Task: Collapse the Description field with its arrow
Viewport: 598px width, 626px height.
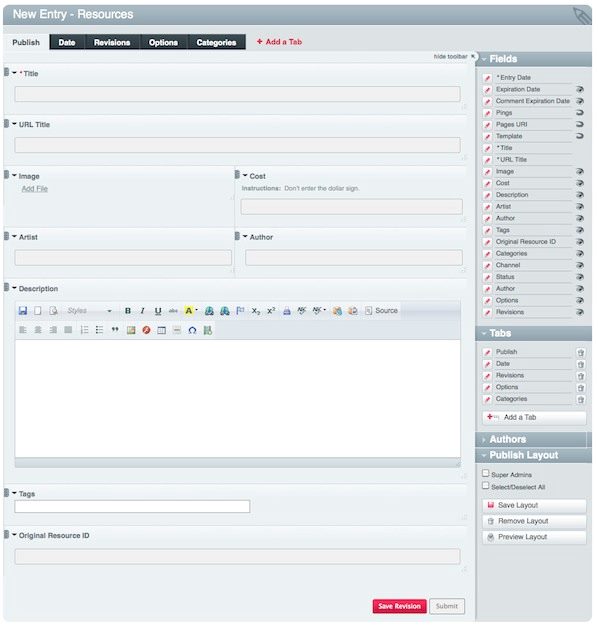Action: (x=14, y=288)
